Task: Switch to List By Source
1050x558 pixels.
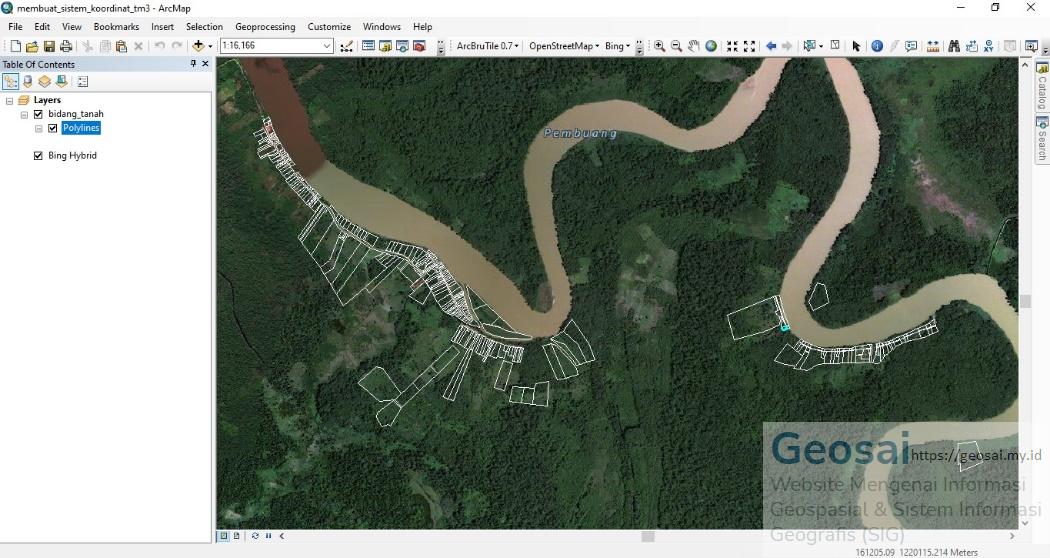Action: tap(27, 82)
